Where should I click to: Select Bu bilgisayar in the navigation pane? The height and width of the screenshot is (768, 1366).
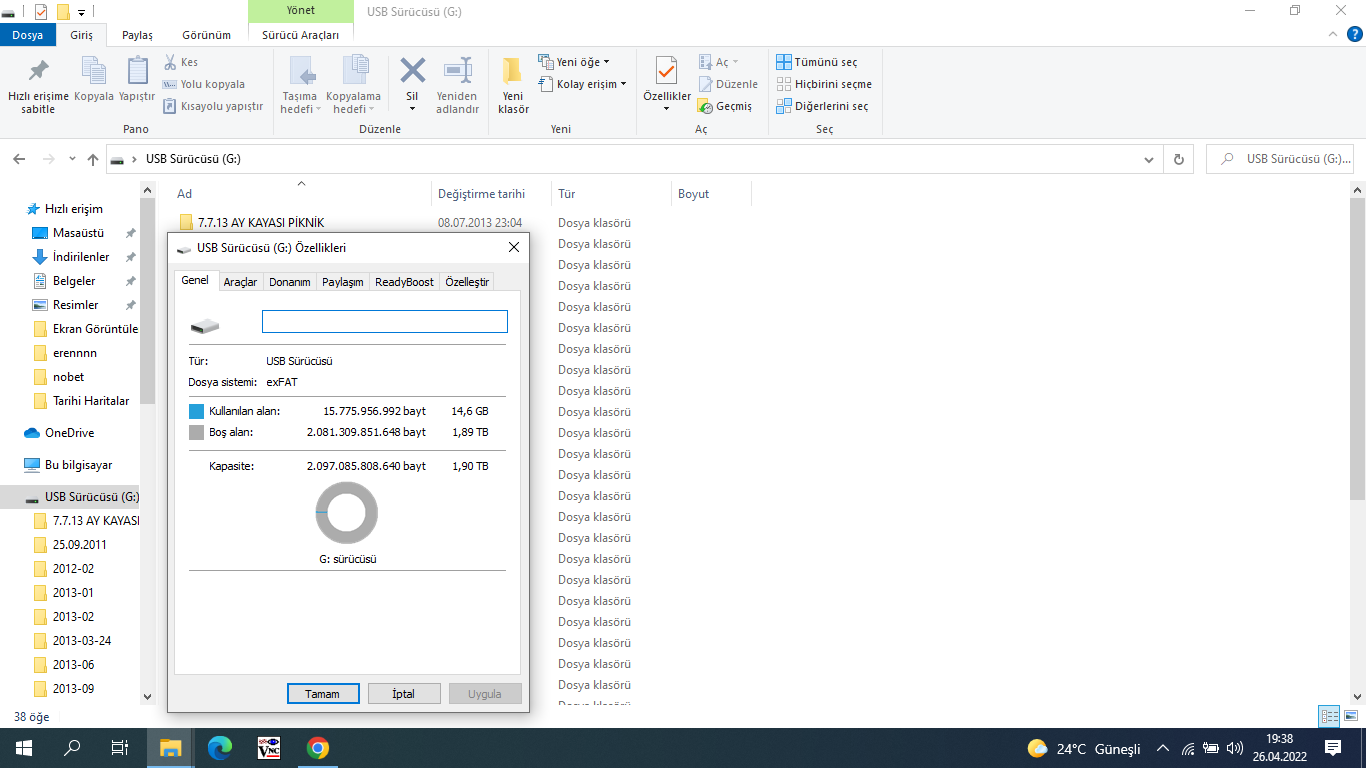[x=78, y=465]
